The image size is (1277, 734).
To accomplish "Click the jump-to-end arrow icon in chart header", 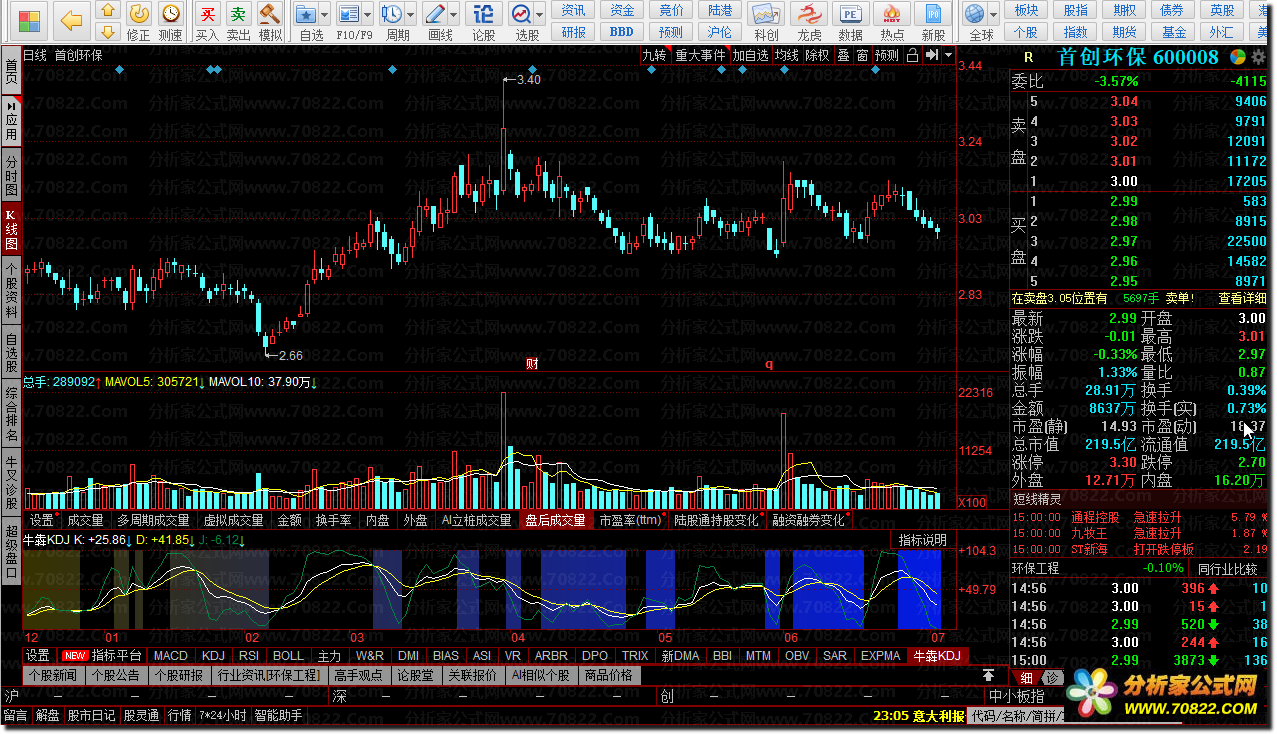I will (931, 56).
